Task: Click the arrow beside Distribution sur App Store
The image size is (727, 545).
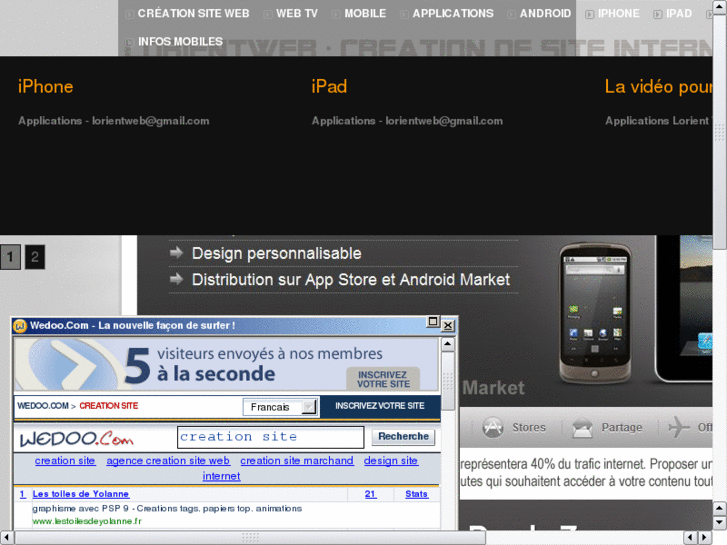Action: tap(176, 279)
